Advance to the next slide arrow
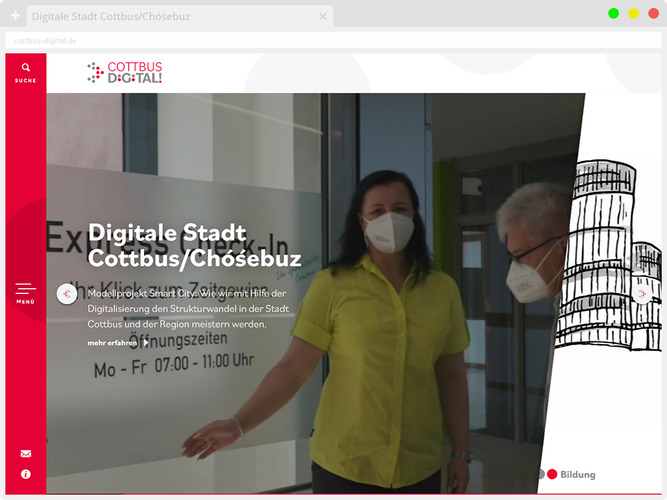Screen dimensions: 667x500 coord(641,295)
